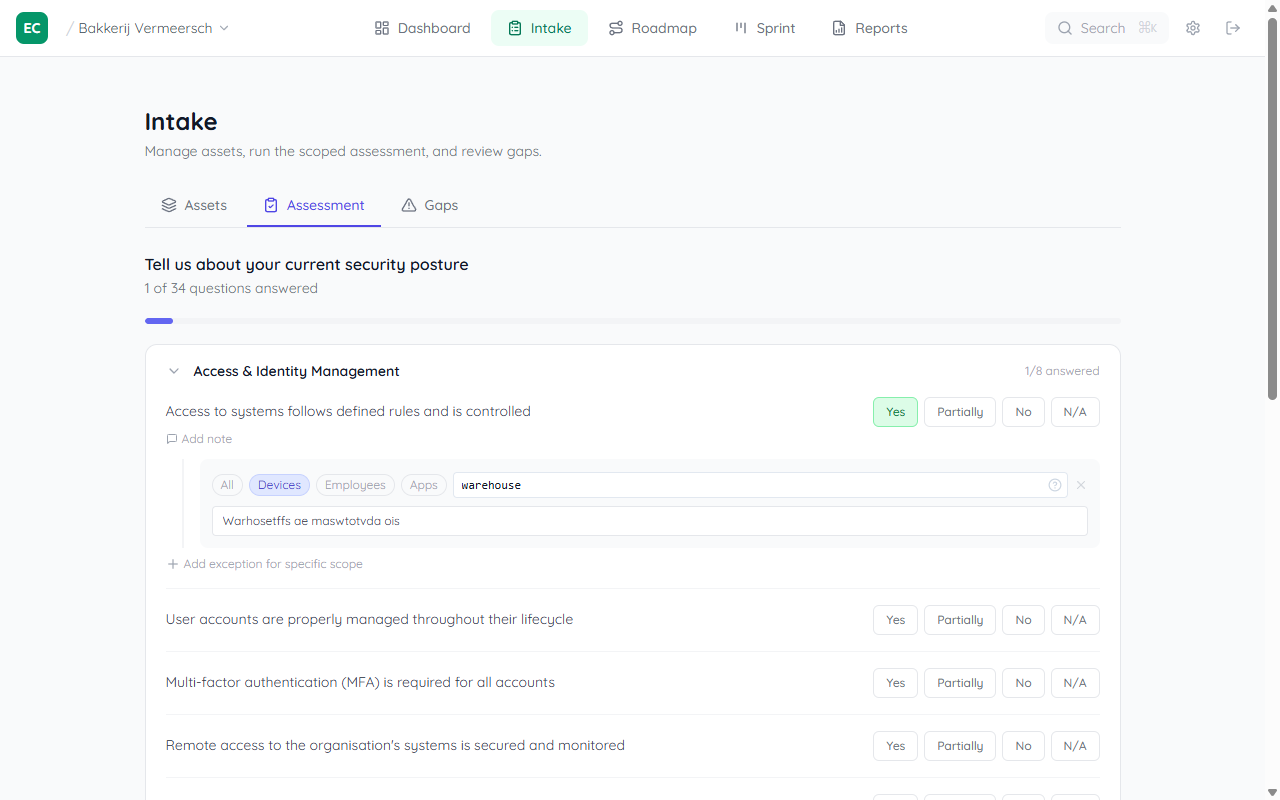Toggle the Employees scope chip

(355, 484)
